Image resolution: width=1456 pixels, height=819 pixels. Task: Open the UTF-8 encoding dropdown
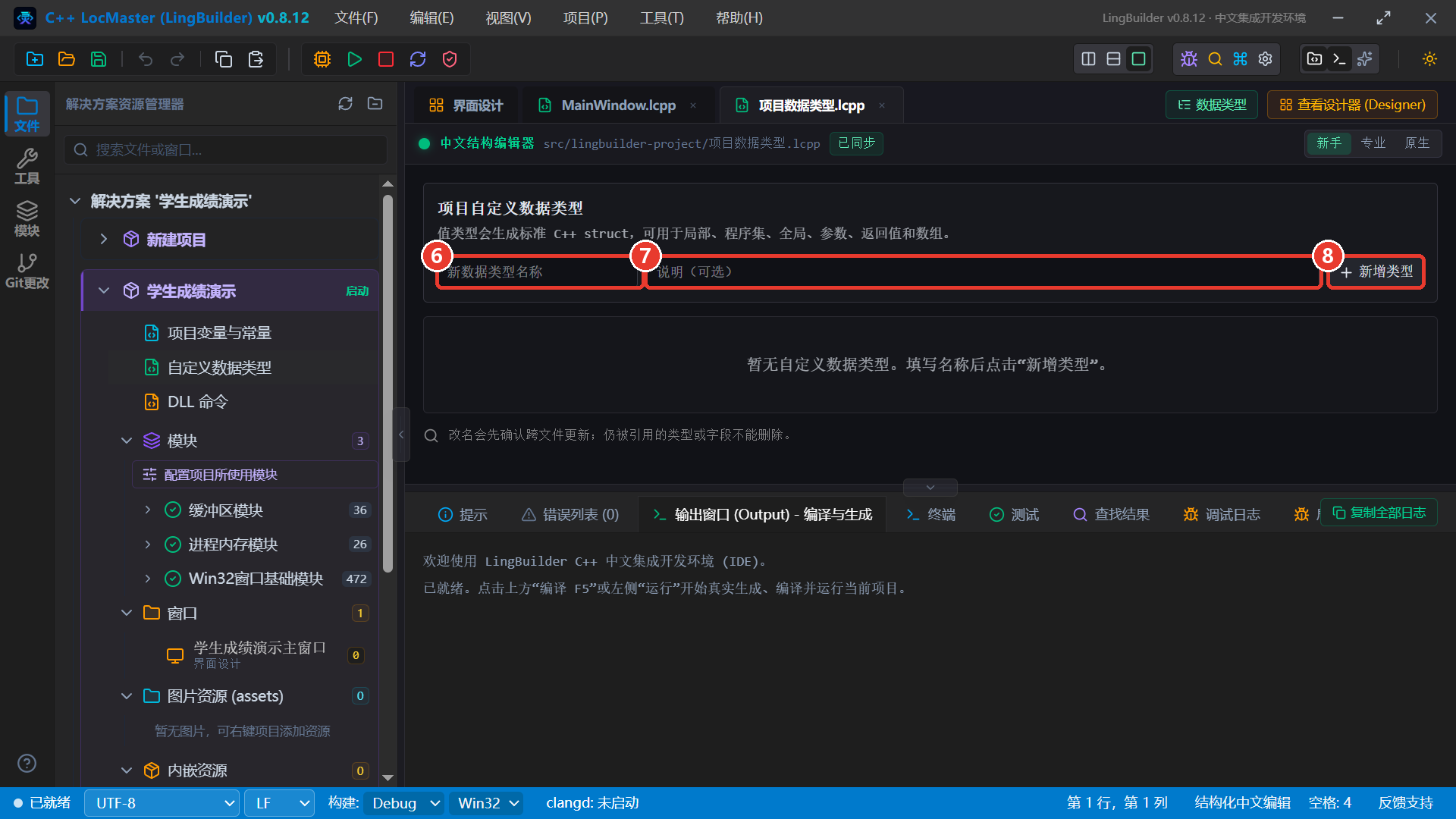162,803
